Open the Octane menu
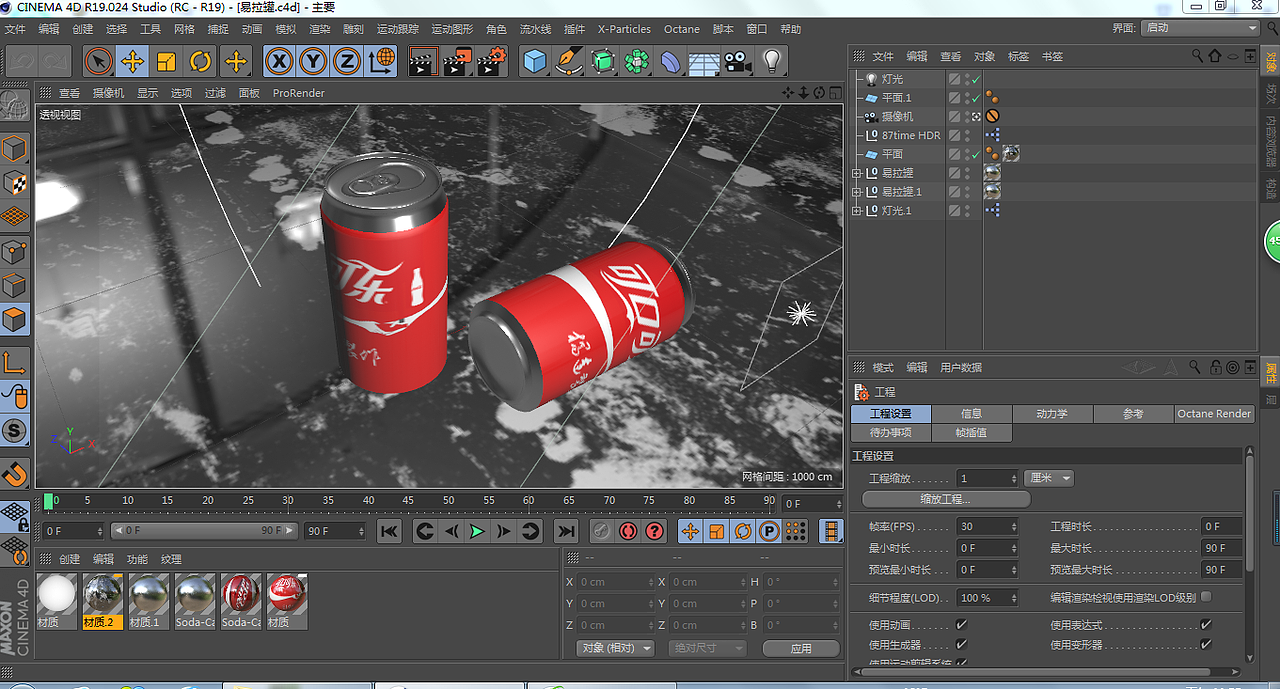The height and width of the screenshot is (689, 1280). 682,29
